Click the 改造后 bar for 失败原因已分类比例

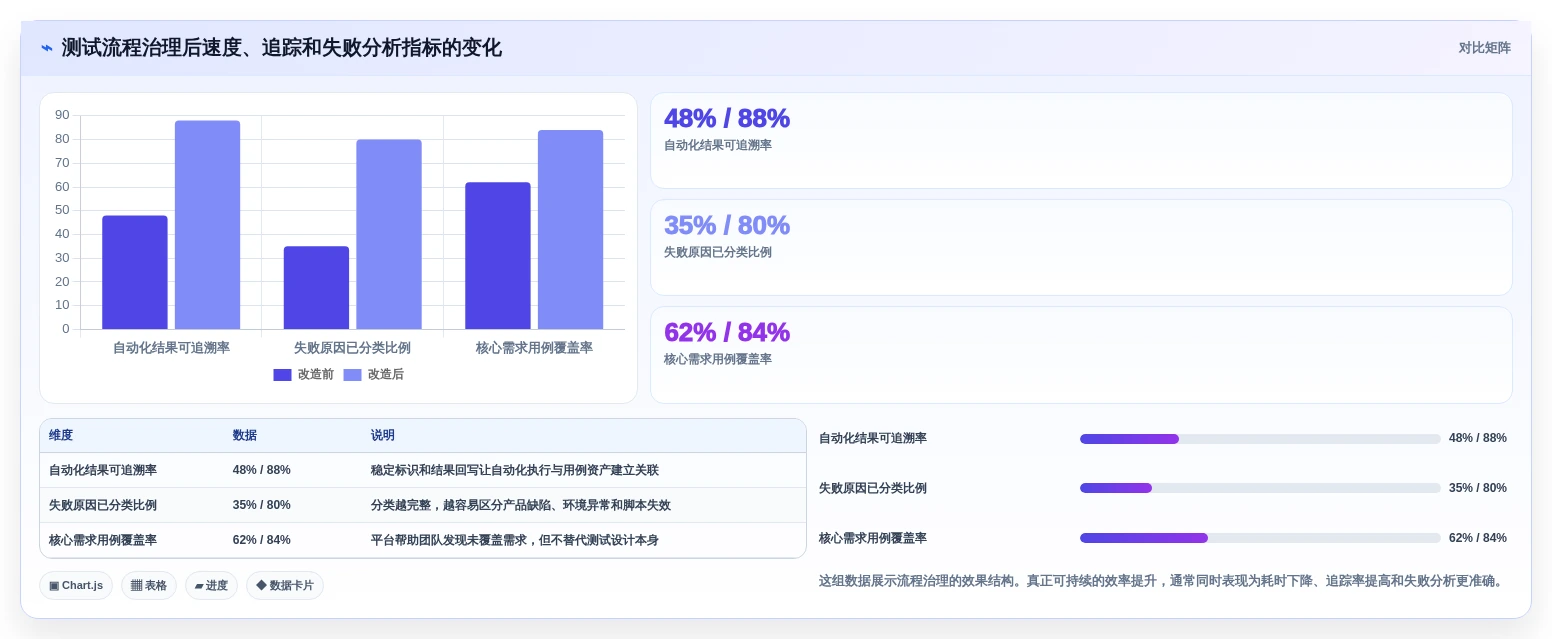tap(389, 234)
